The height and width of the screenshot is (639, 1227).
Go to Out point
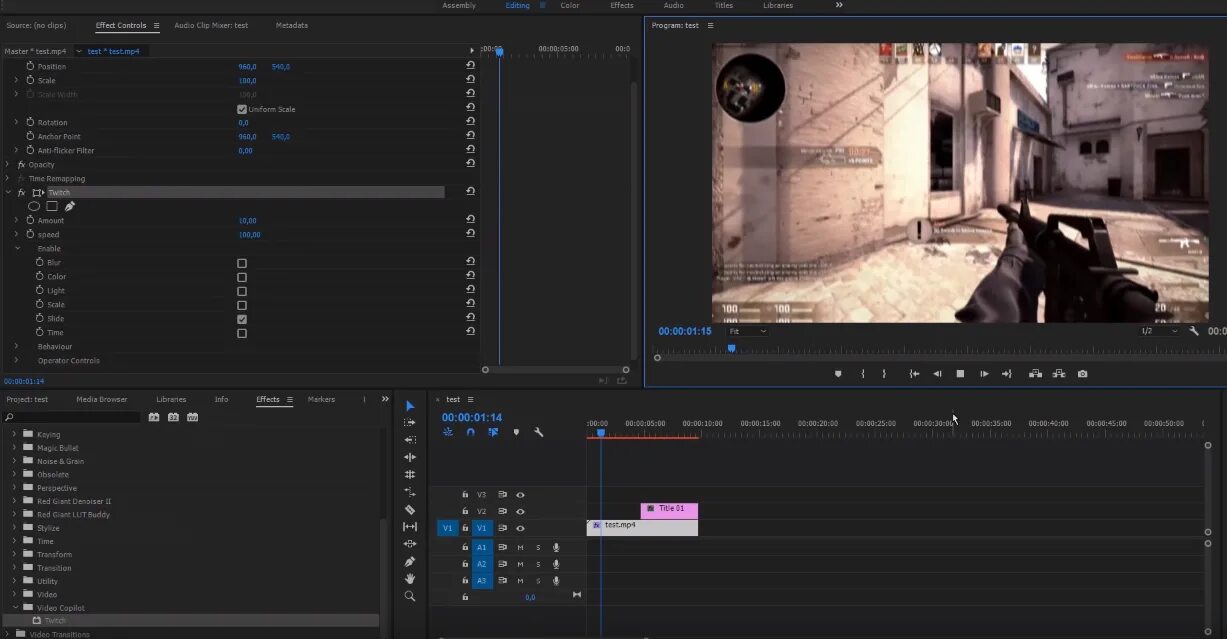(1007, 374)
